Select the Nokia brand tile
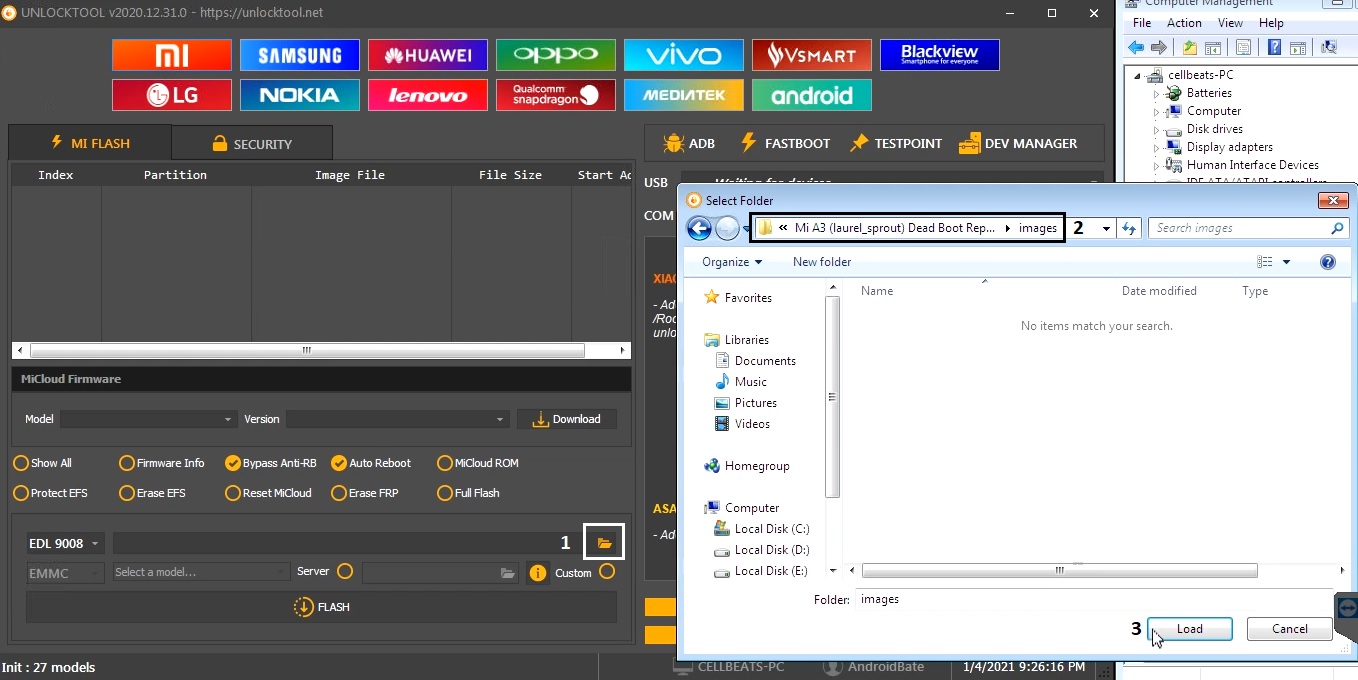This screenshot has width=1358, height=680. [300, 95]
